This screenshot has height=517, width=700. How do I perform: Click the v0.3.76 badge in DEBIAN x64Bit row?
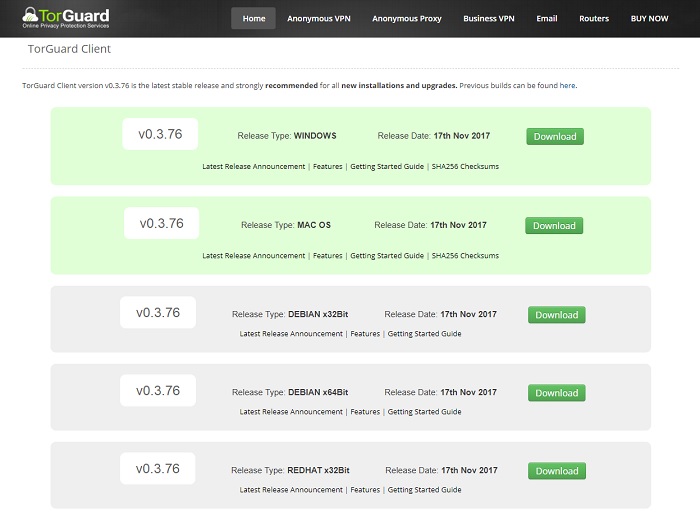[158, 391]
